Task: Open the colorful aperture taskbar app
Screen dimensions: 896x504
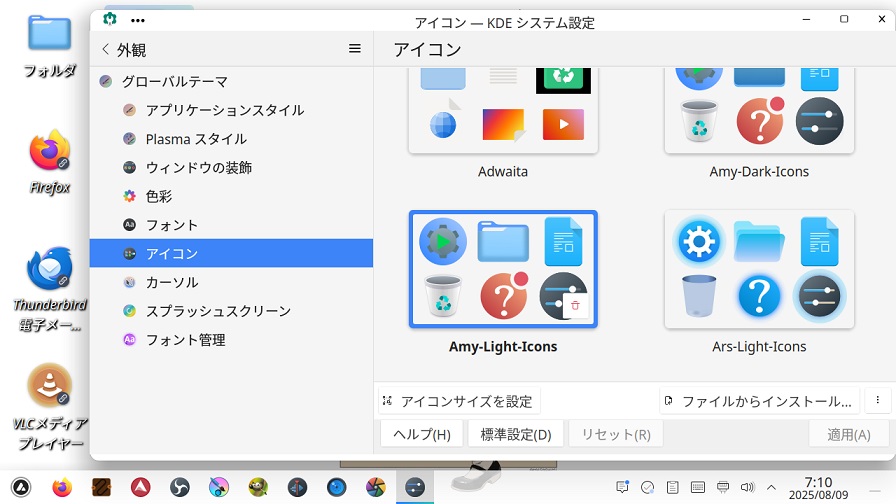Action: tap(375, 487)
